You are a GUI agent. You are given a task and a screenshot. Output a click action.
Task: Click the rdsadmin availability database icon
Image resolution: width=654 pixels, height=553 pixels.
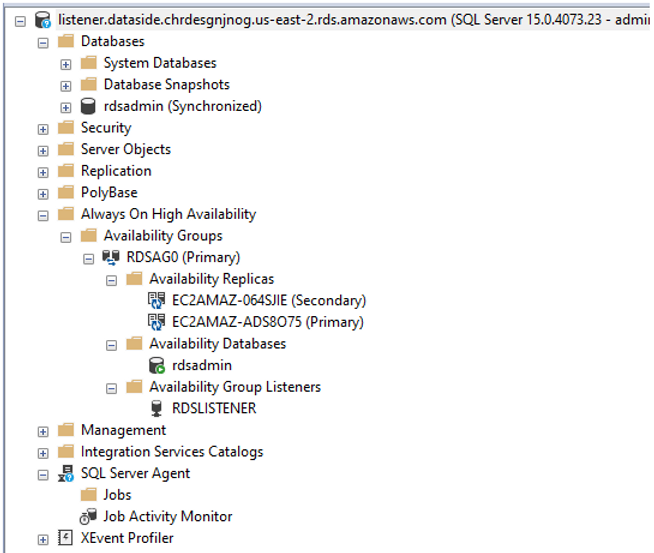pyautogui.click(x=157, y=365)
